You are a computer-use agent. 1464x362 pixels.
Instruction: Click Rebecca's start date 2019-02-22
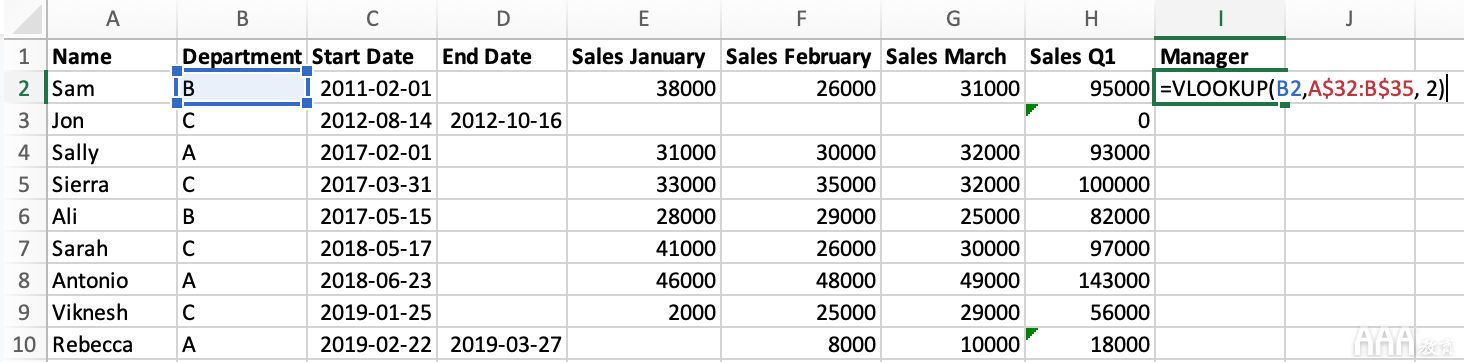tap(373, 344)
